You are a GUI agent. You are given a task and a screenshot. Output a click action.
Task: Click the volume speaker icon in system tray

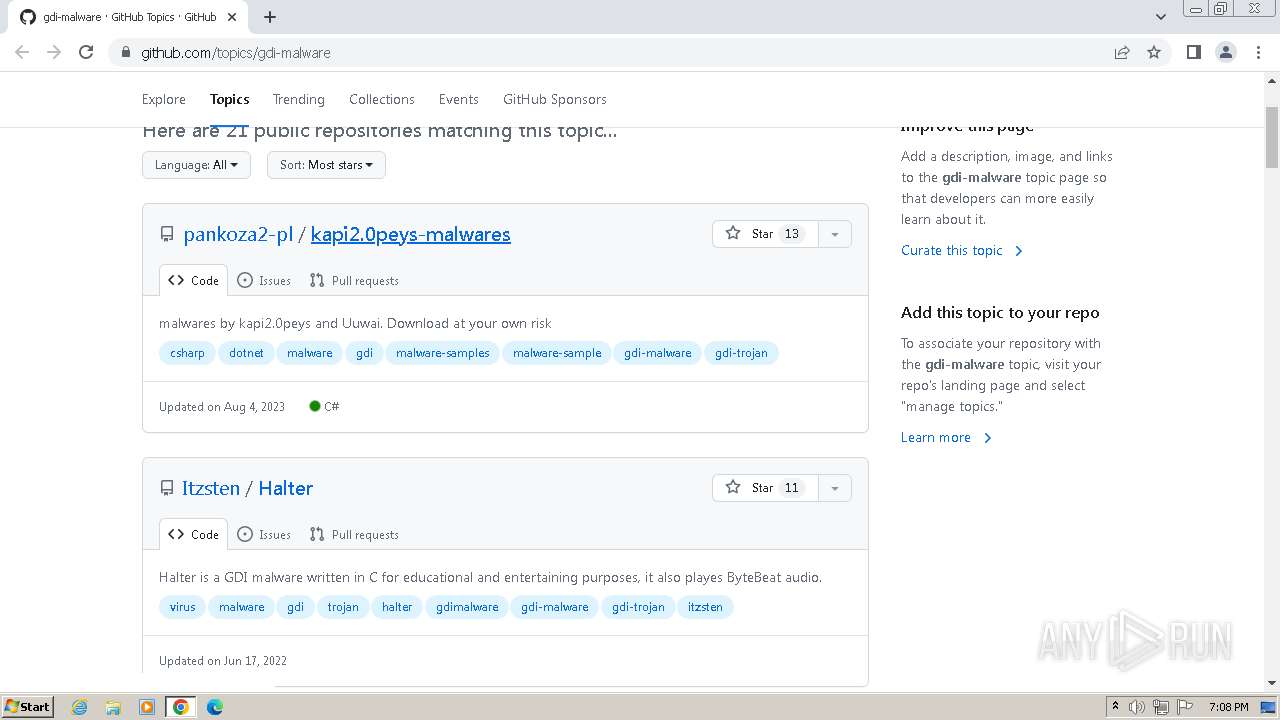tap(1137, 707)
